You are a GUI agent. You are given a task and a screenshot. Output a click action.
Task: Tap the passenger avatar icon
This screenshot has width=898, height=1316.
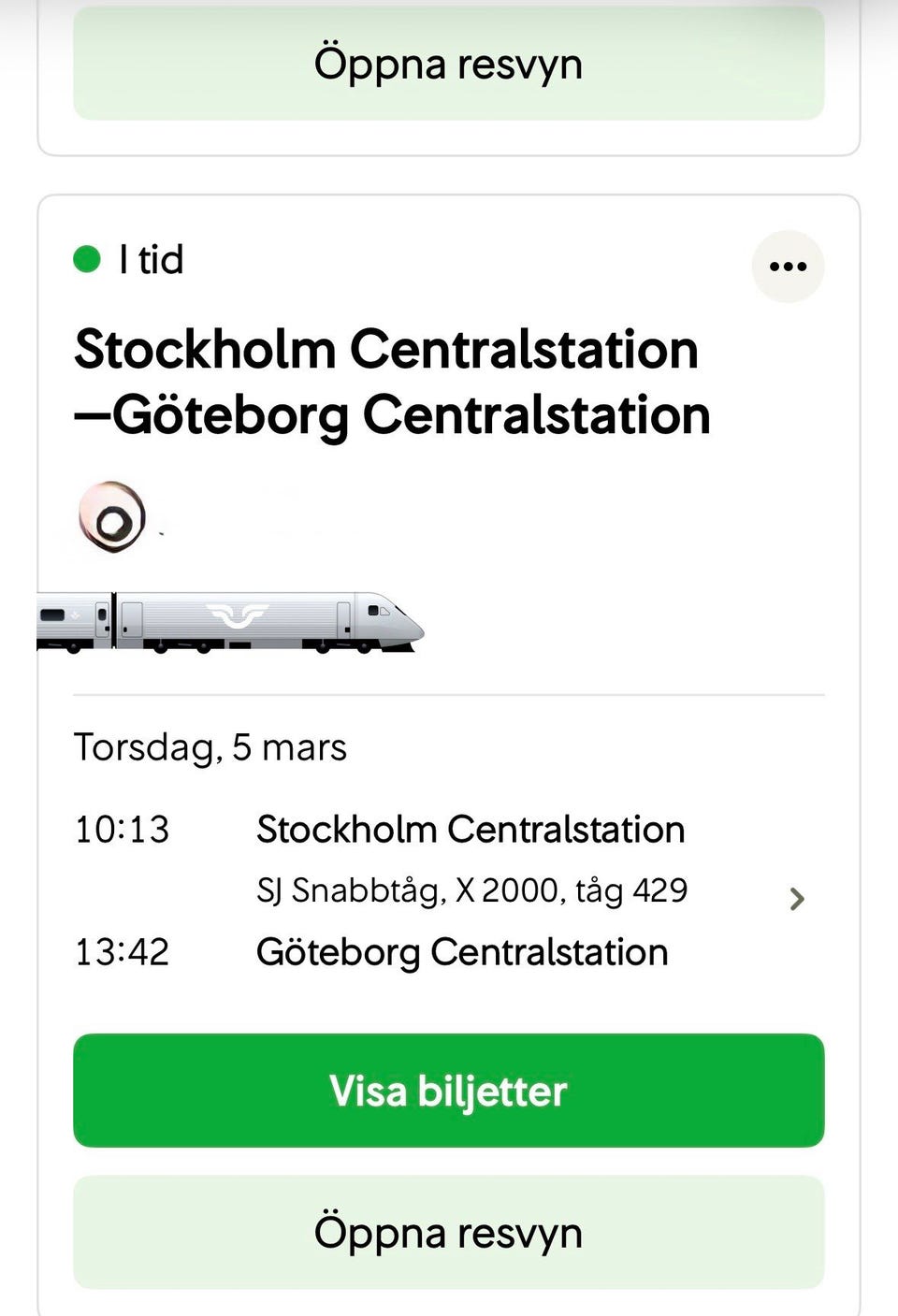pyautogui.click(x=112, y=517)
